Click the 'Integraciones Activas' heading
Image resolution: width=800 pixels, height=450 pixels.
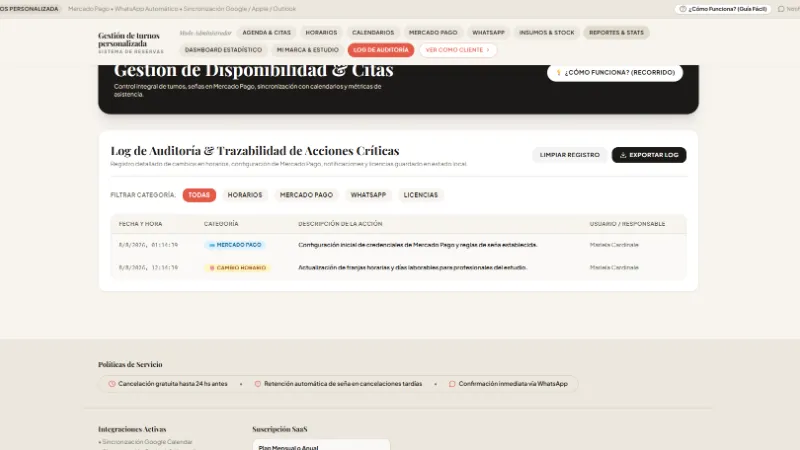pyautogui.click(x=132, y=430)
